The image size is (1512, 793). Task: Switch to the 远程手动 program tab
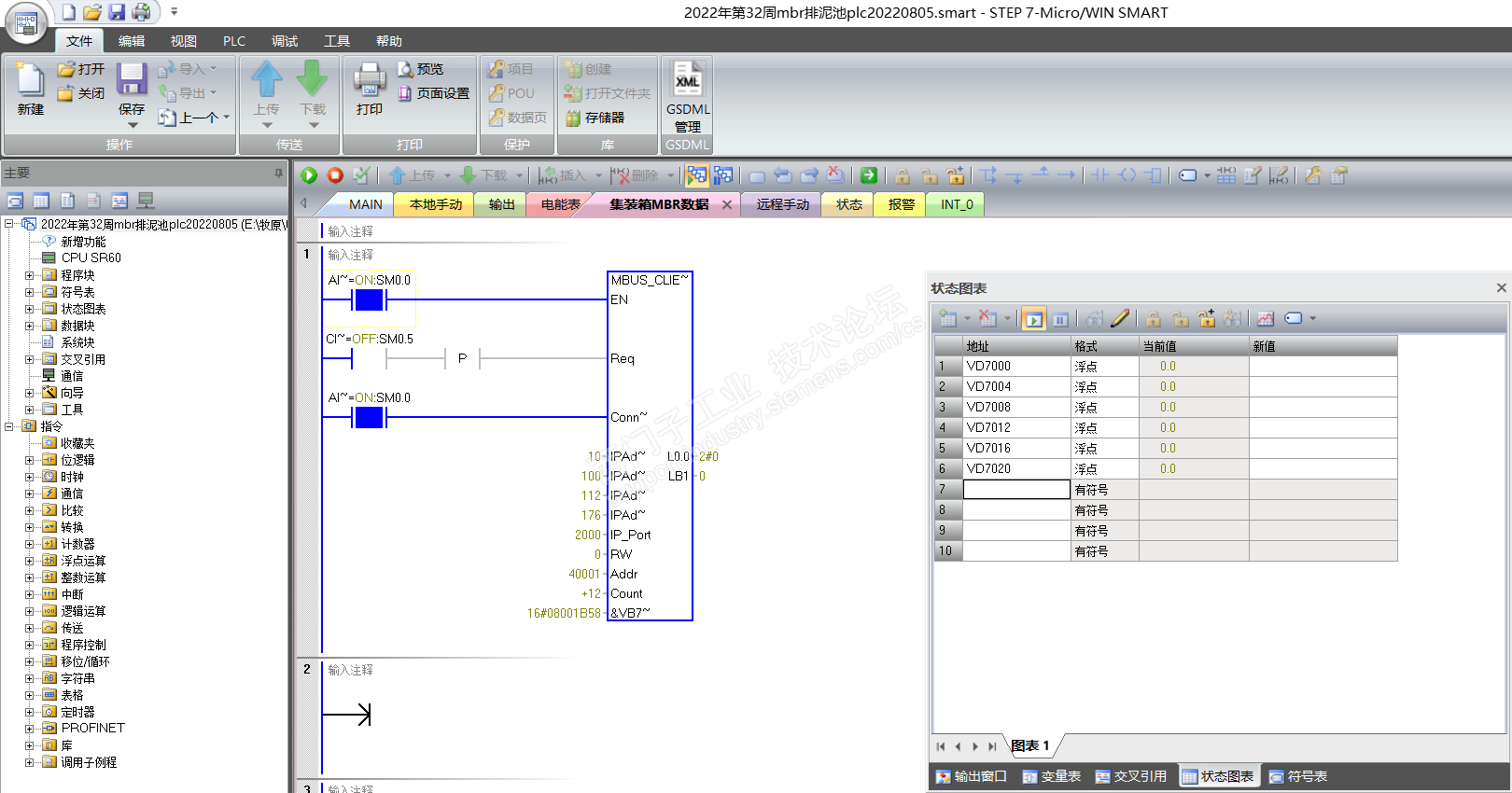[x=782, y=204]
